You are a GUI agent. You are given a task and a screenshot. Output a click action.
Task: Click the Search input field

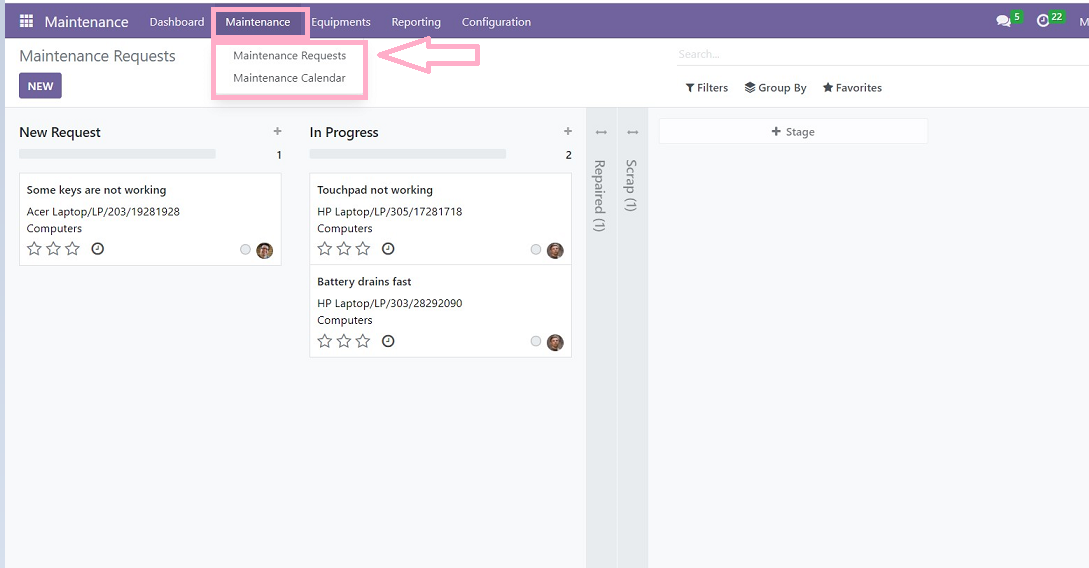pyautogui.click(x=880, y=54)
